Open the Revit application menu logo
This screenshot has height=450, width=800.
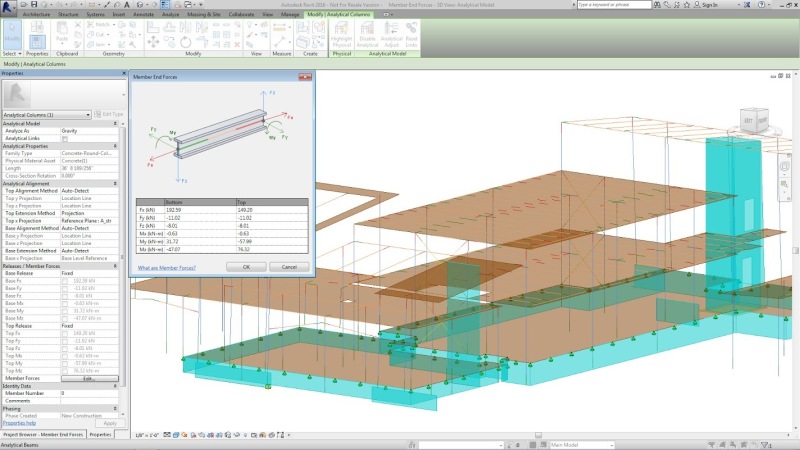click(8, 6)
